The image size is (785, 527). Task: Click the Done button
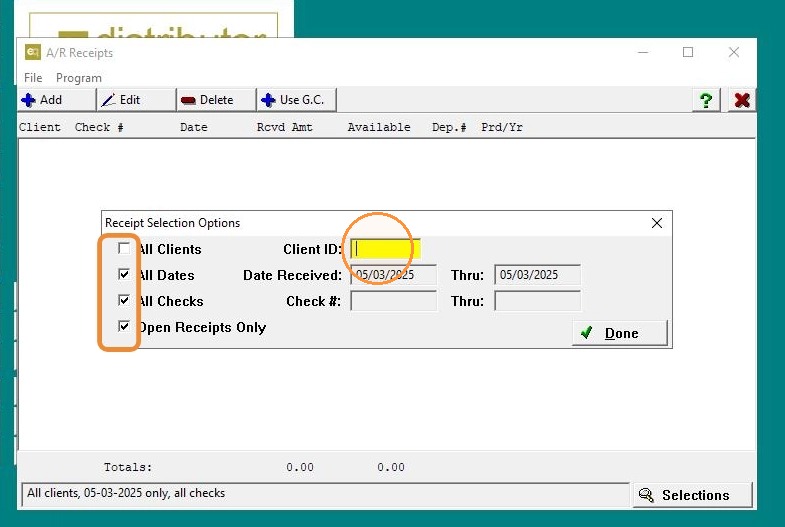(x=620, y=333)
